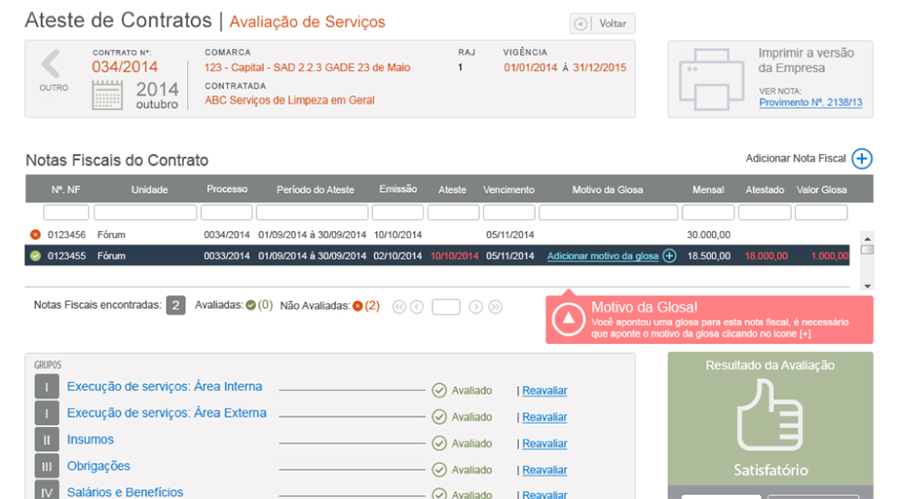Click the Adicionar Nota Fiscal plus icon
The height and width of the screenshot is (499, 900).
tap(862, 159)
